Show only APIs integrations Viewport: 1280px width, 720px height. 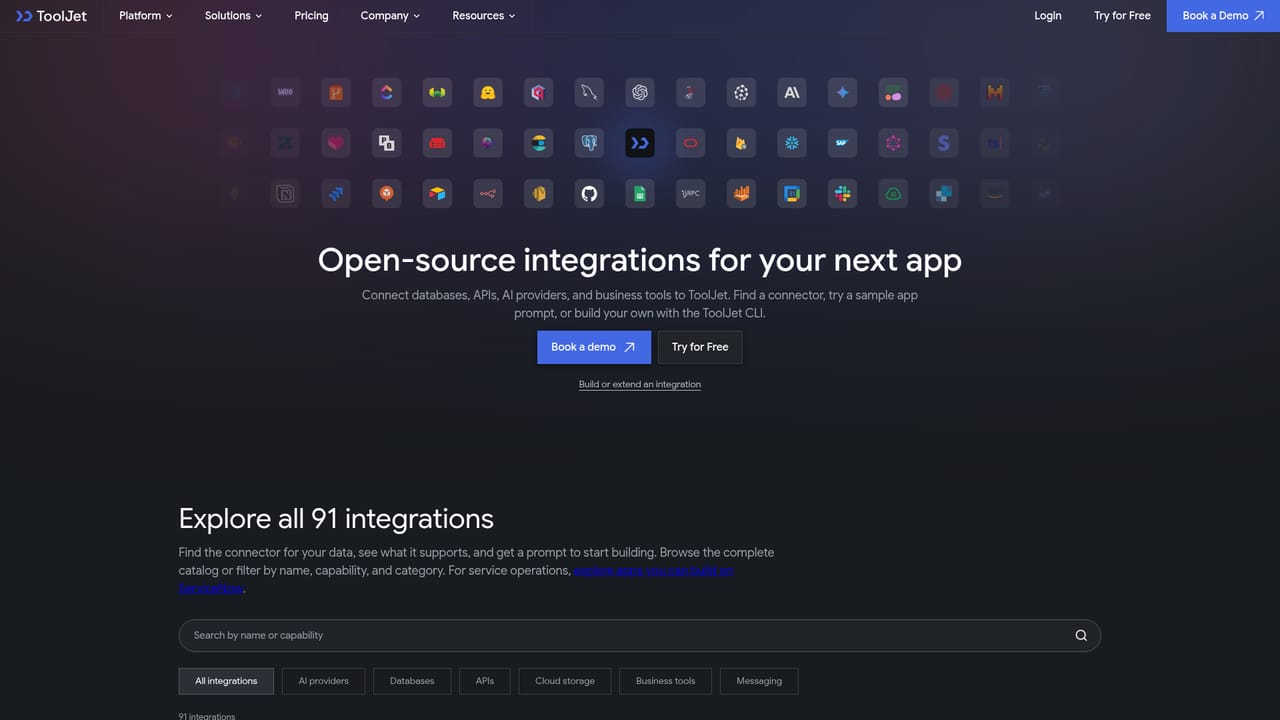click(485, 681)
